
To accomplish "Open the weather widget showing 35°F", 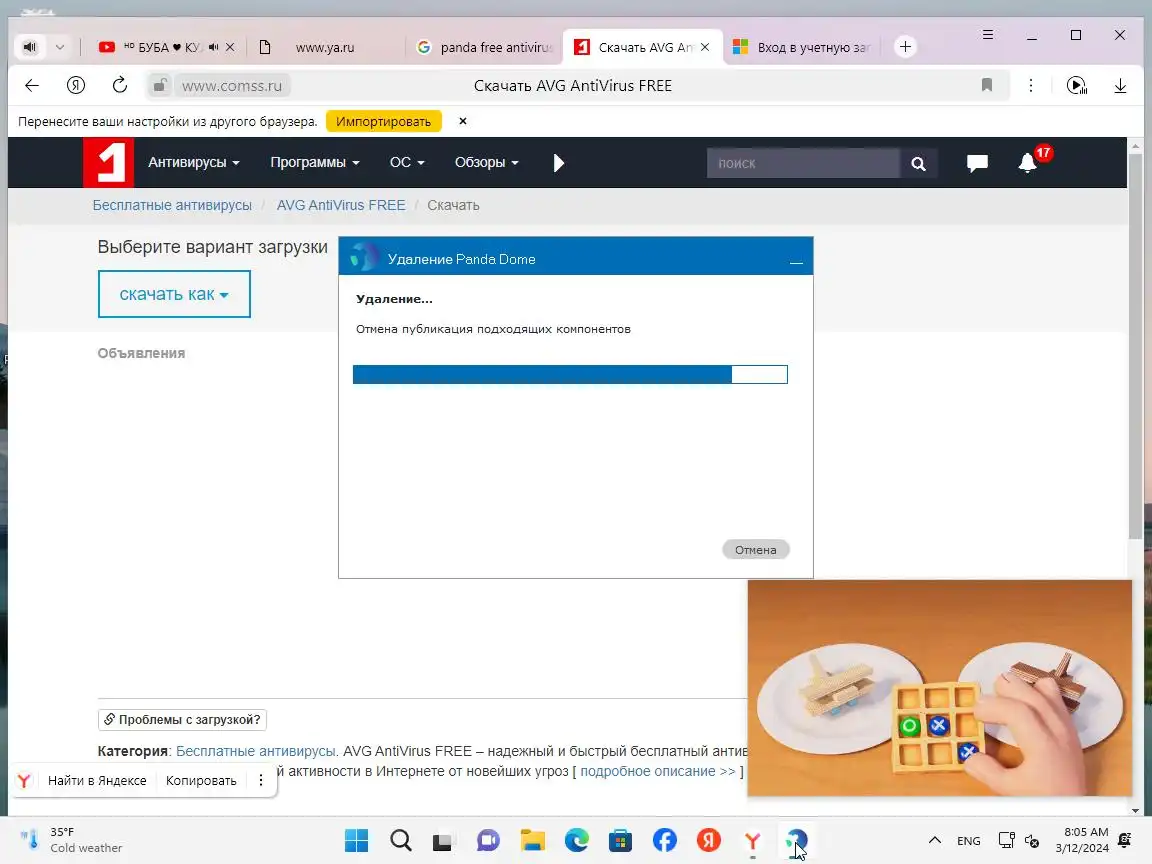I will point(71,840).
